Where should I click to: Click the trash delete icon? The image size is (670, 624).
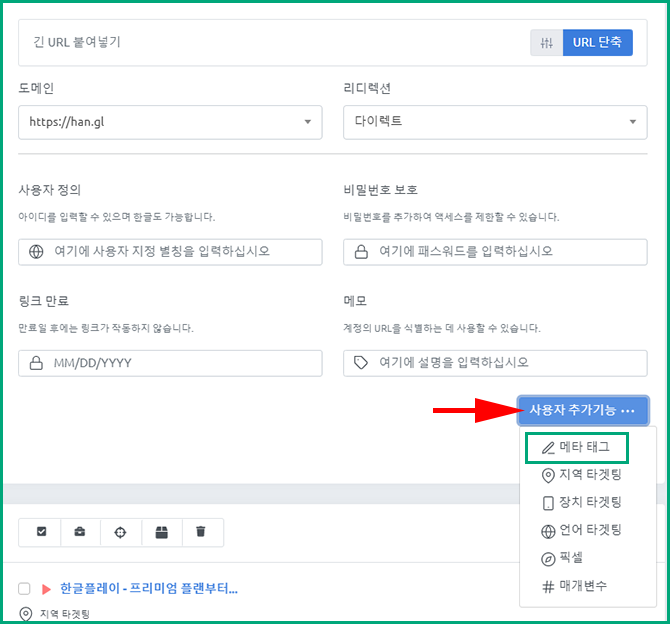tap(201, 532)
